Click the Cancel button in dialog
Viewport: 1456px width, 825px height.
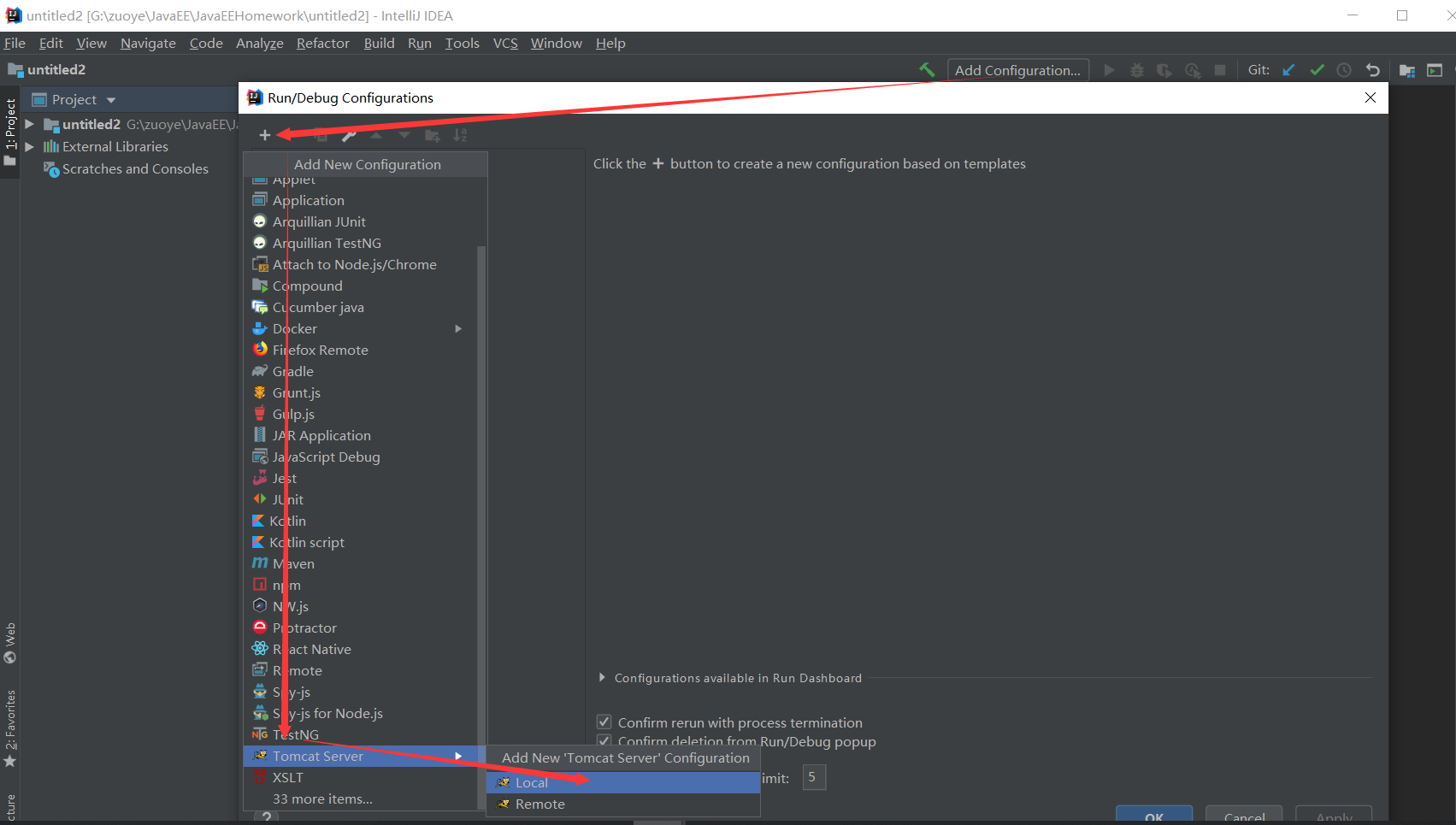pyautogui.click(x=1244, y=816)
